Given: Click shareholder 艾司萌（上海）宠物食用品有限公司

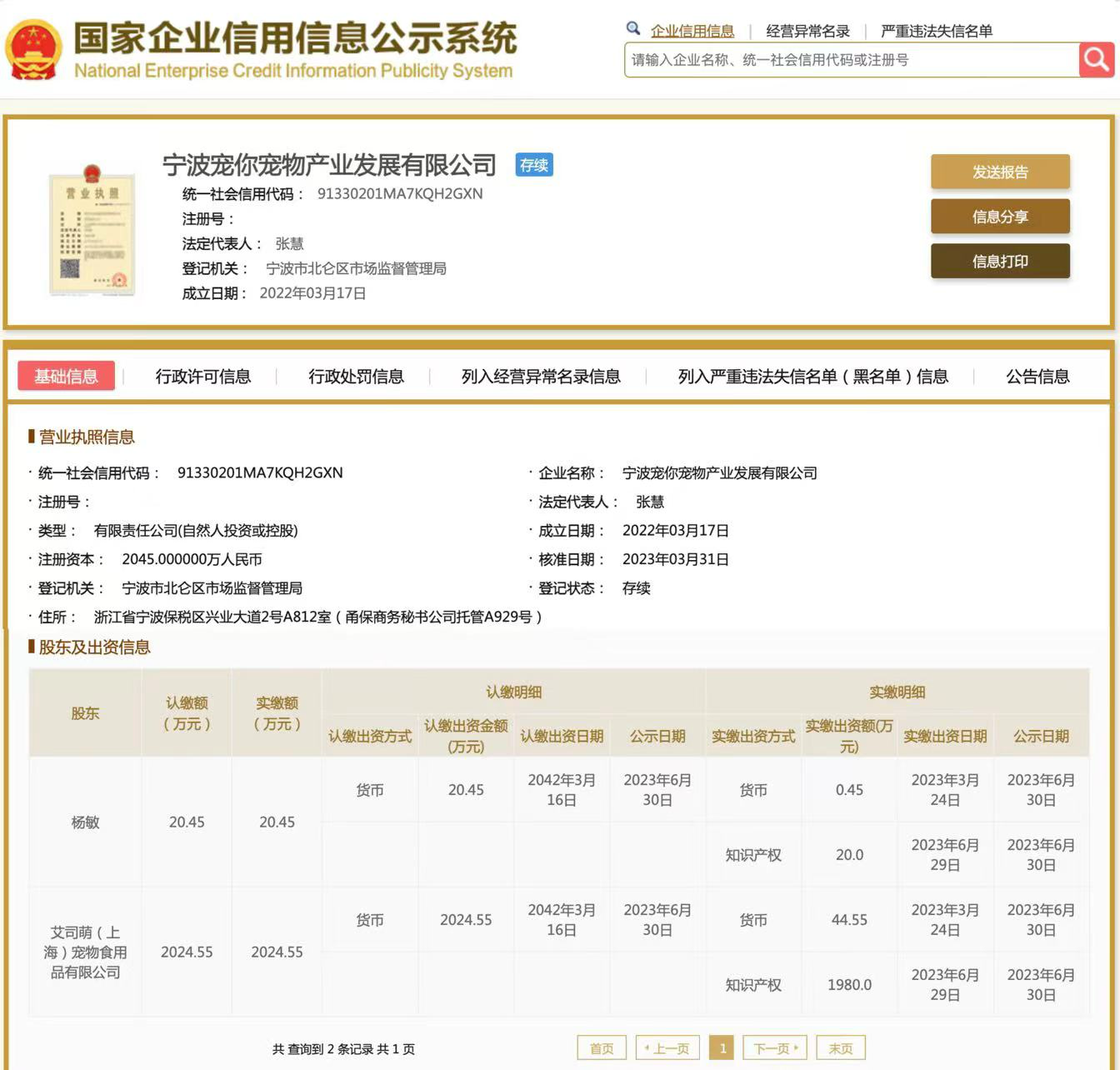Looking at the screenshot, I should 85,952.
